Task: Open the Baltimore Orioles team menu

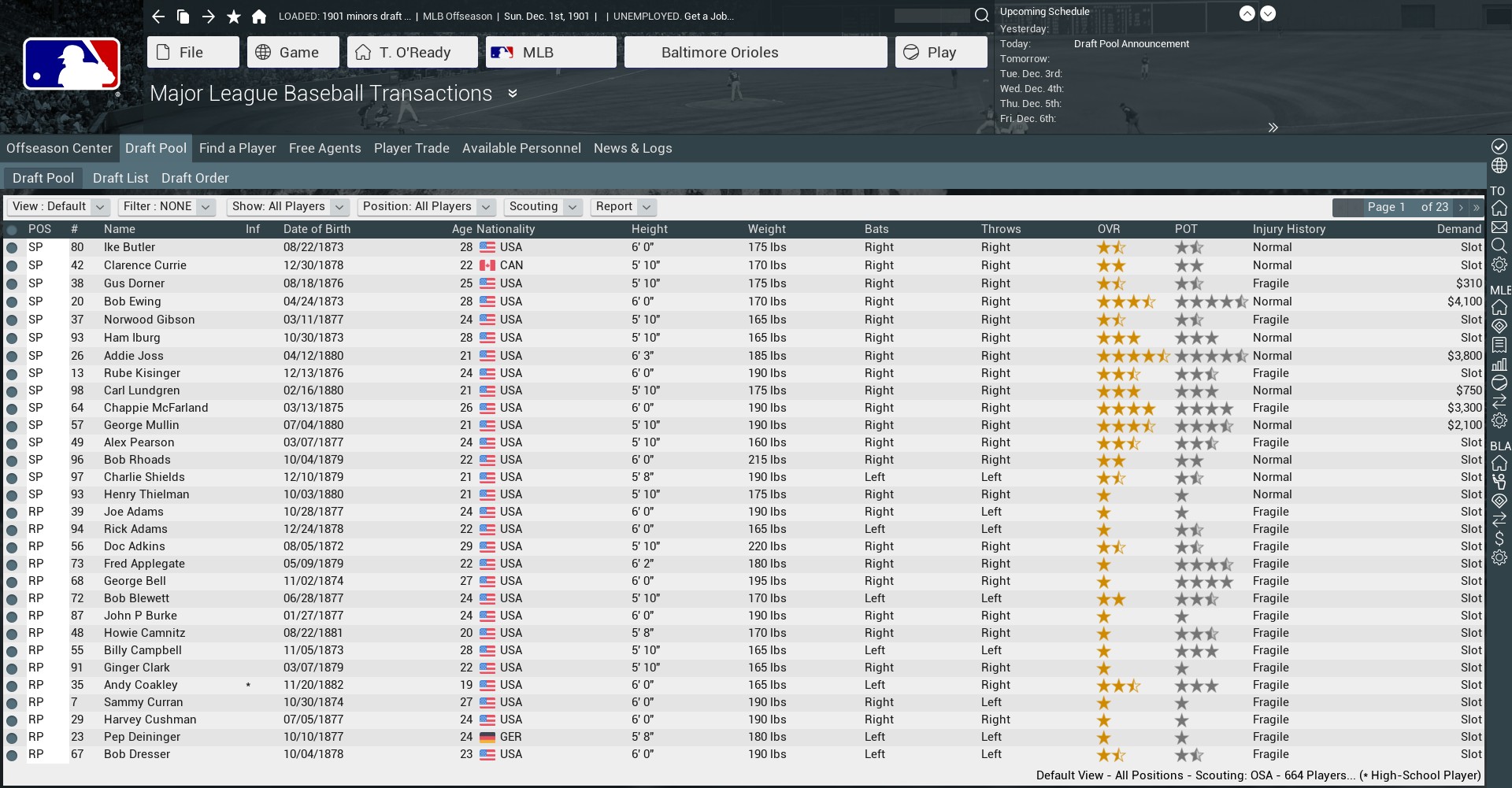Action: click(x=756, y=52)
